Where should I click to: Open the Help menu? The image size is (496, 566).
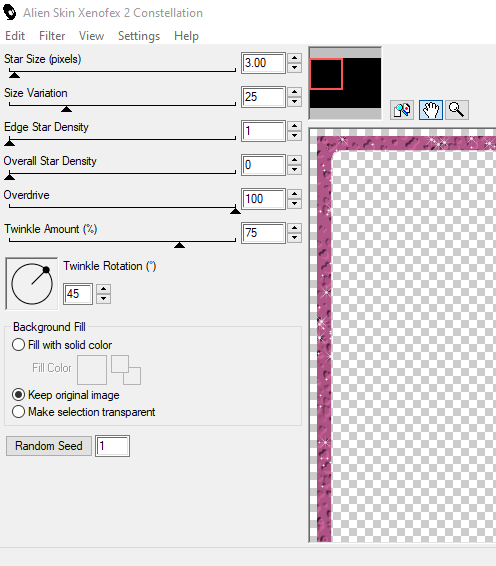point(186,36)
